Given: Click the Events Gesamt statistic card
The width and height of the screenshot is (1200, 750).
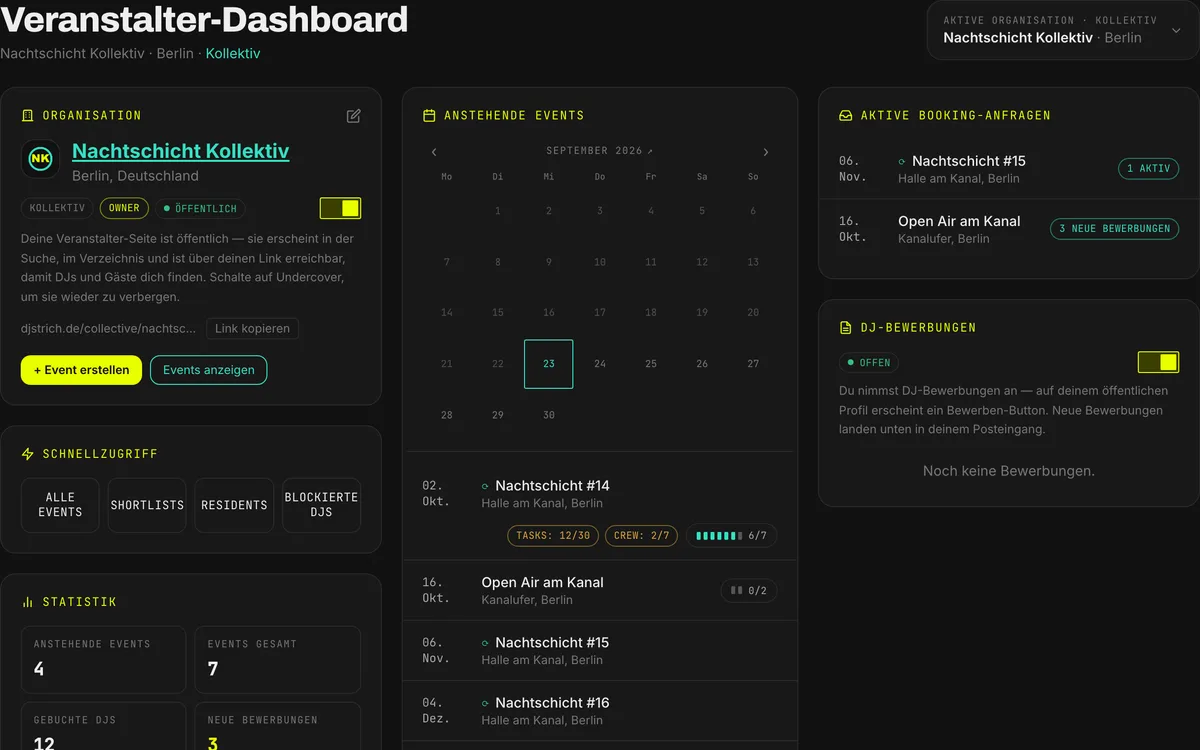Looking at the screenshot, I should tap(277, 660).
